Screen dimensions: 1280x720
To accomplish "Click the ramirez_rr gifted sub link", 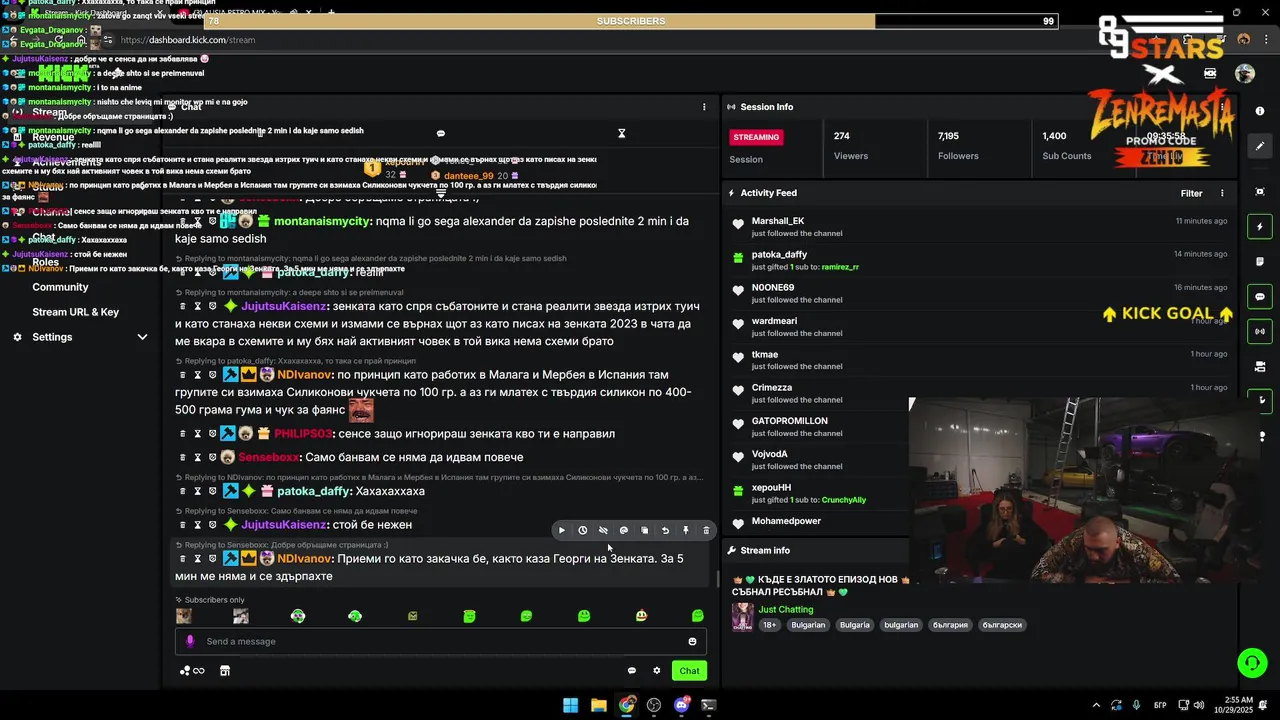I will click(x=840, y=267).
